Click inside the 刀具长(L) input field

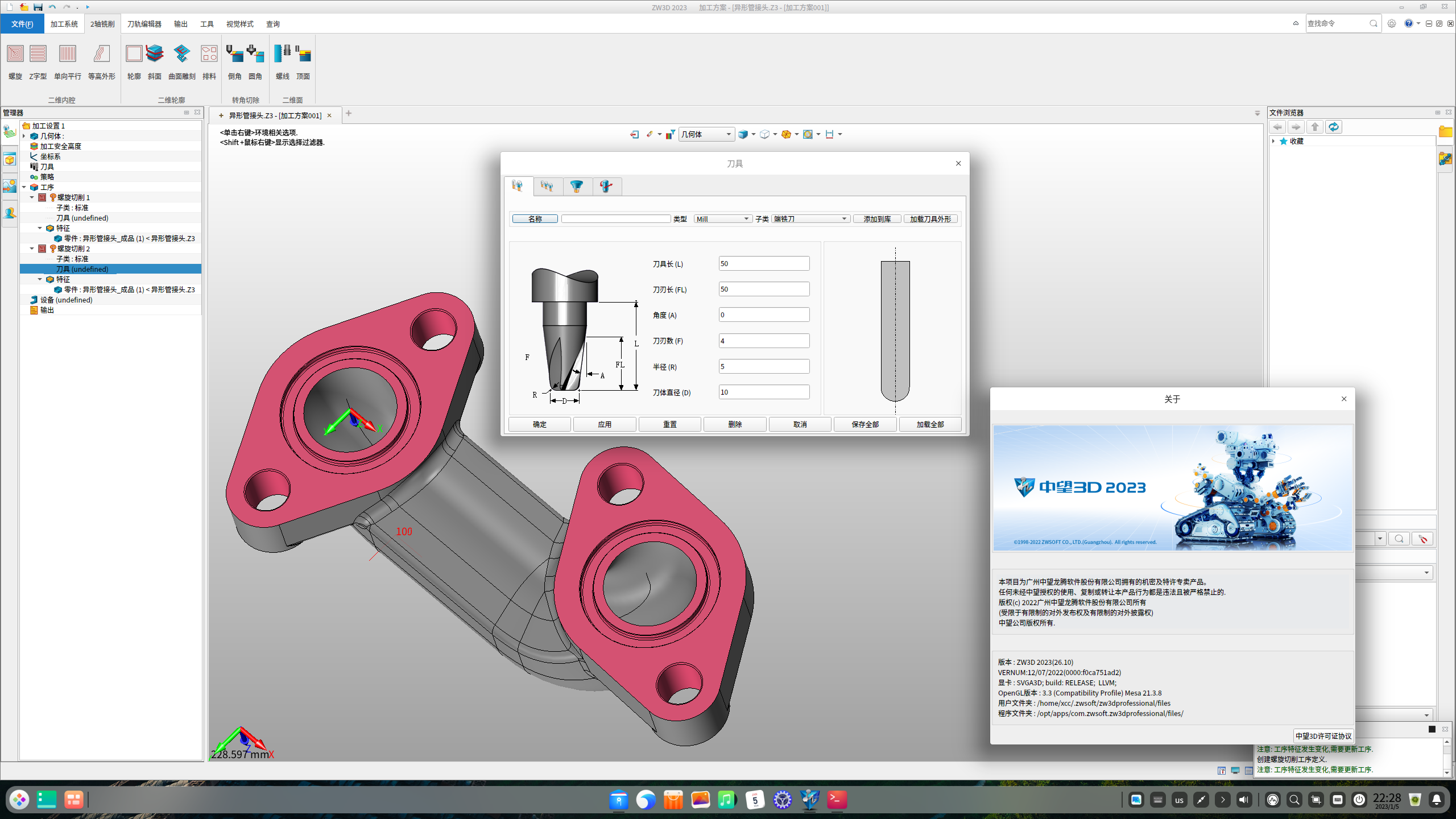click(764, 263)
